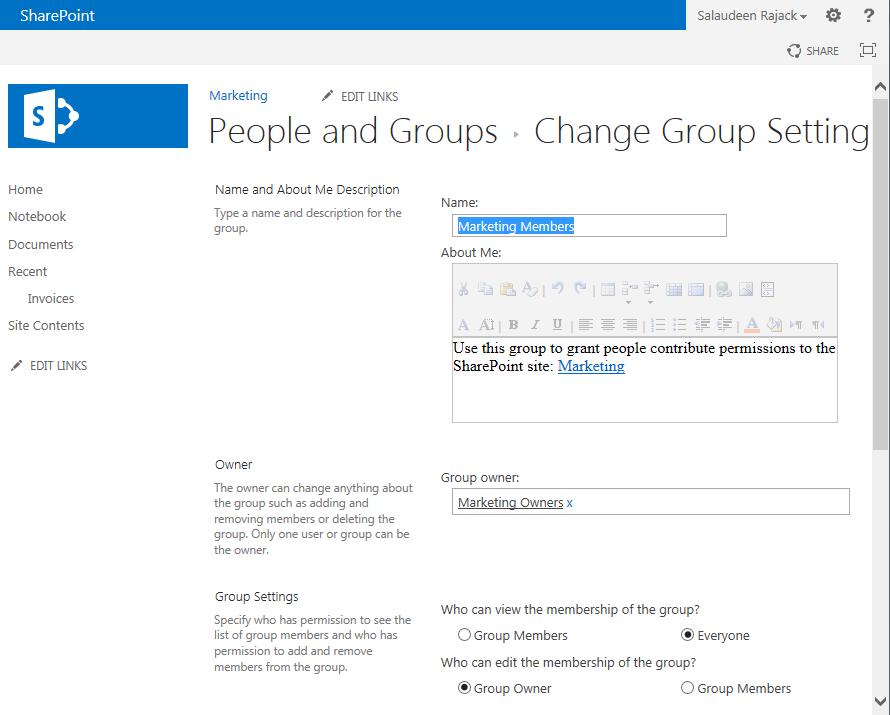Click the Group owner people picker field
The image size is (890, 715).
click(x=650, y=502)
